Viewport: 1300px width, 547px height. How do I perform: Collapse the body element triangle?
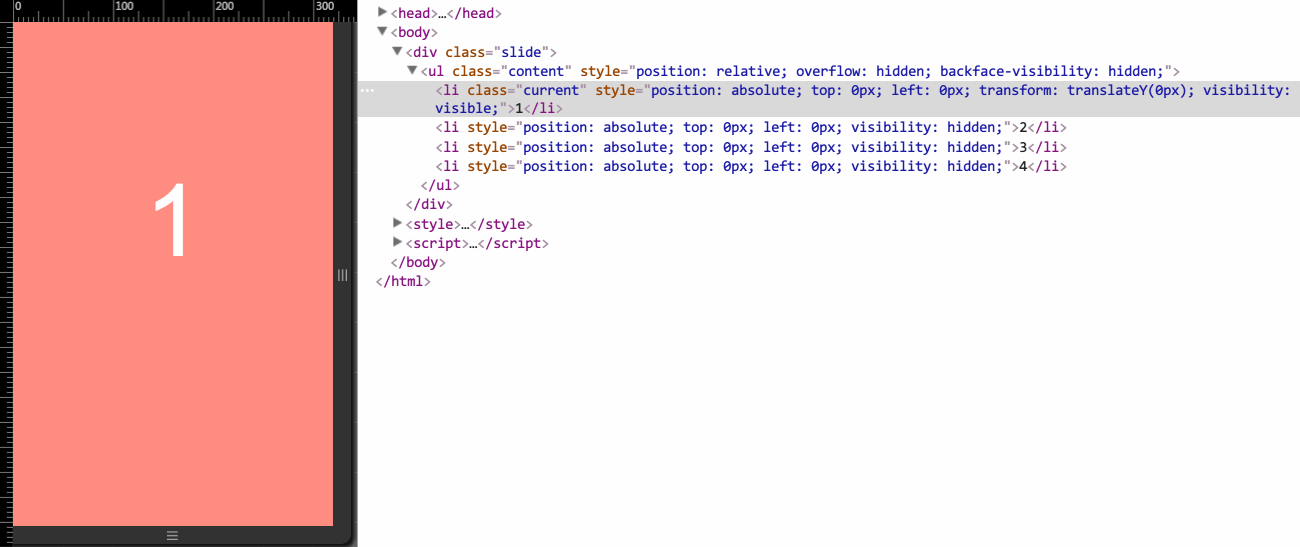(382, 32)
